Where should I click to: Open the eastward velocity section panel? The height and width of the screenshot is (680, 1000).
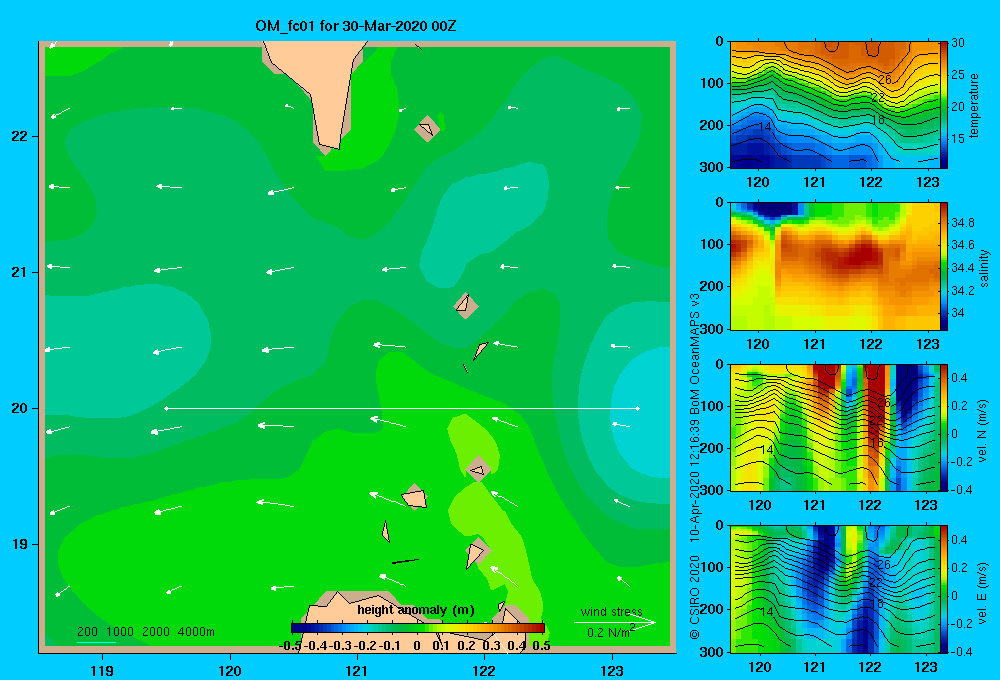click(835, 588)
